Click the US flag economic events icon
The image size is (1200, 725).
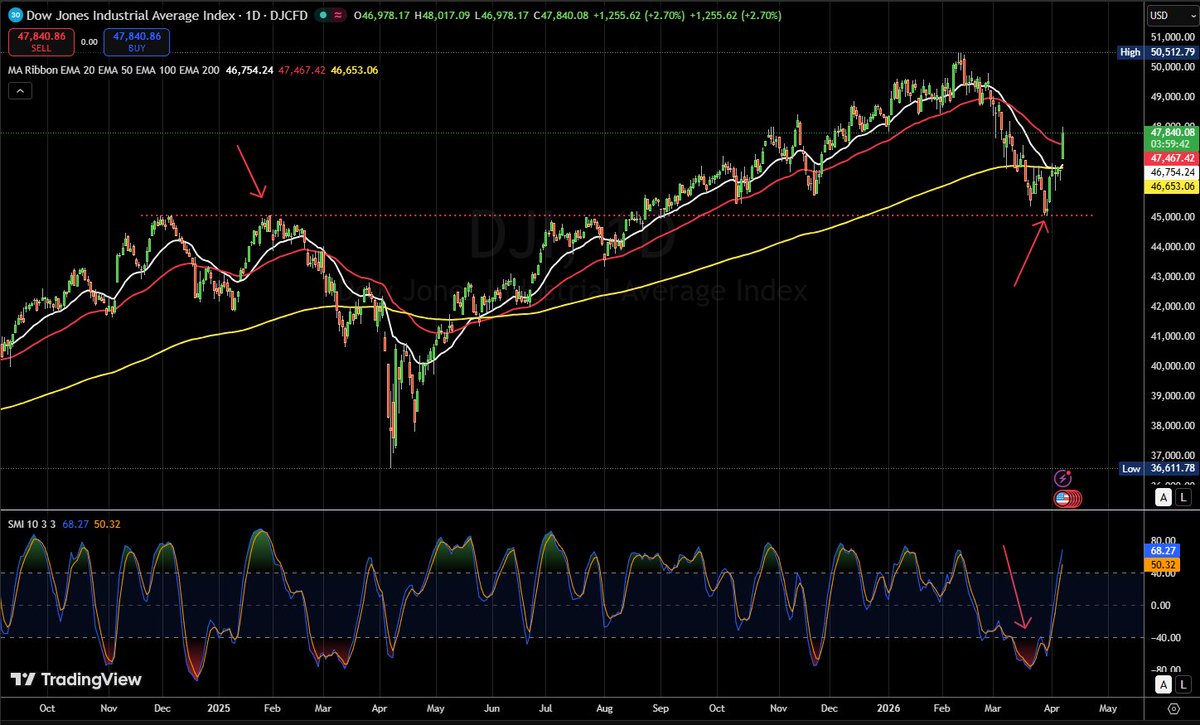coord(1062,497)
